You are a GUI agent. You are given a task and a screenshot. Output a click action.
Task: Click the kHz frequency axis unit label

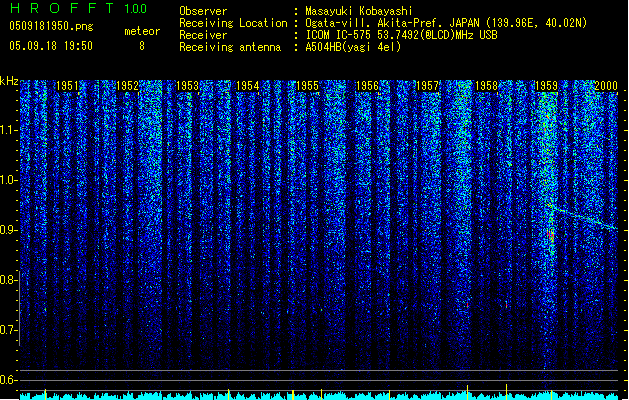click(9, 81)
